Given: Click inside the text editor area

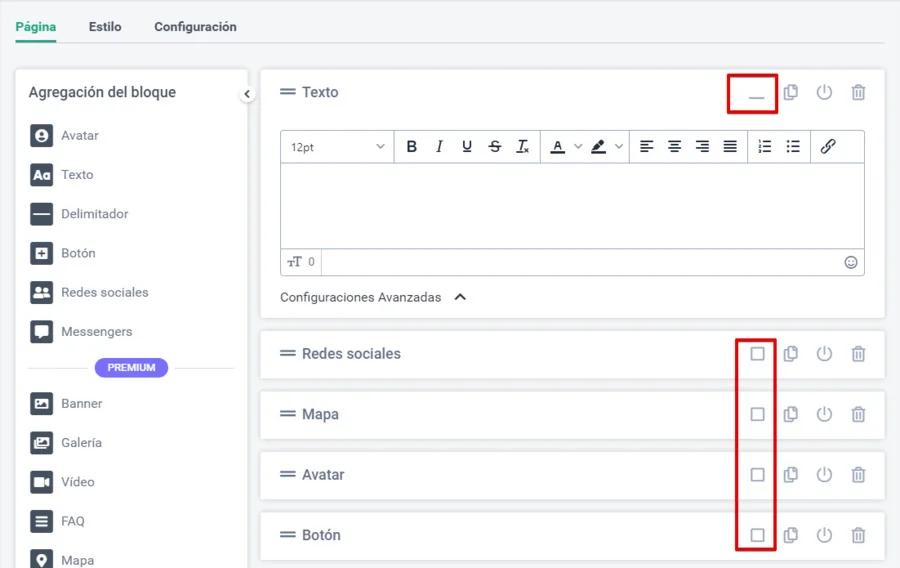Looking at the screenshot, I should pos(572,205).
